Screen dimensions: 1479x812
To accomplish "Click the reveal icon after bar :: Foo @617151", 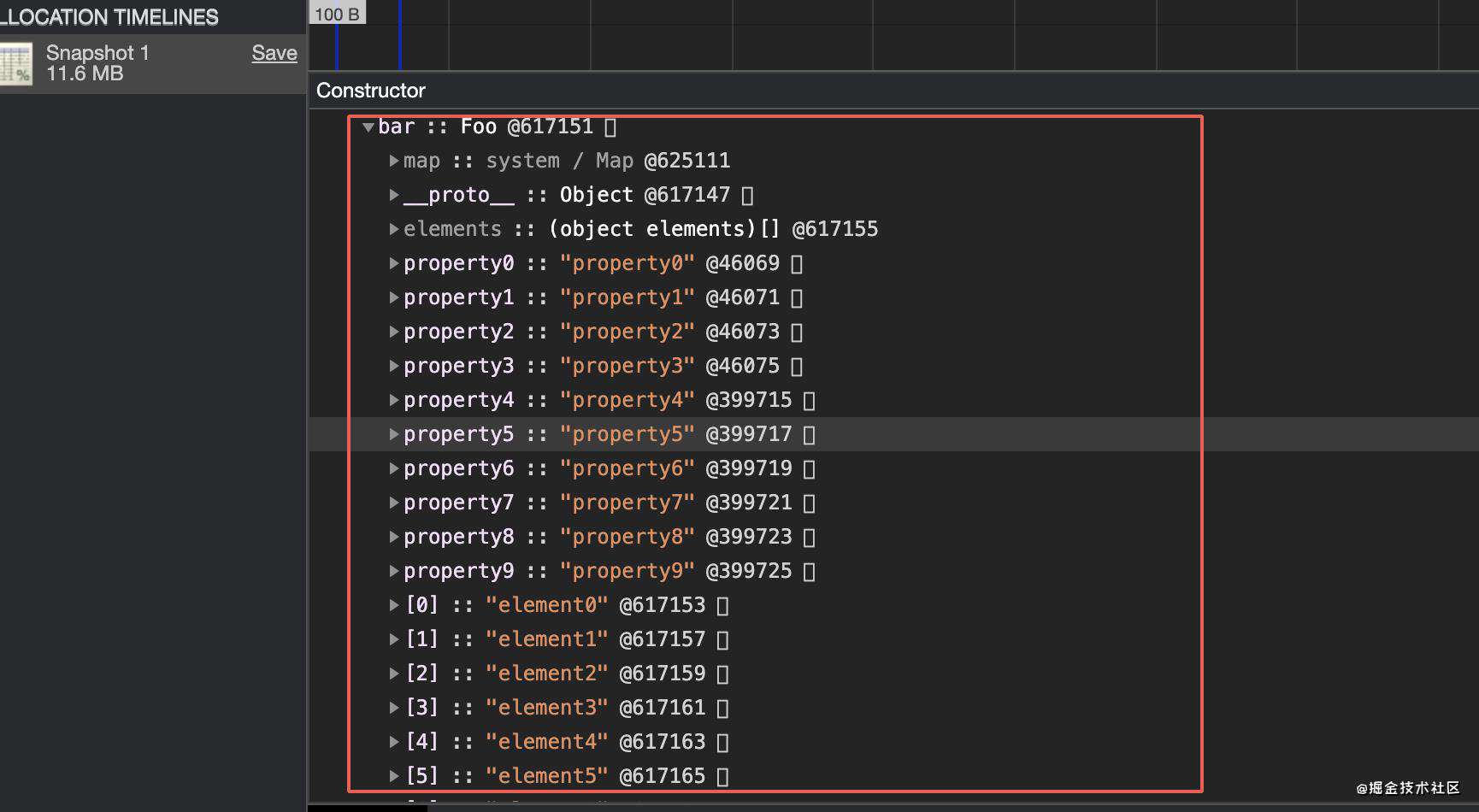I will pos(610,127).
